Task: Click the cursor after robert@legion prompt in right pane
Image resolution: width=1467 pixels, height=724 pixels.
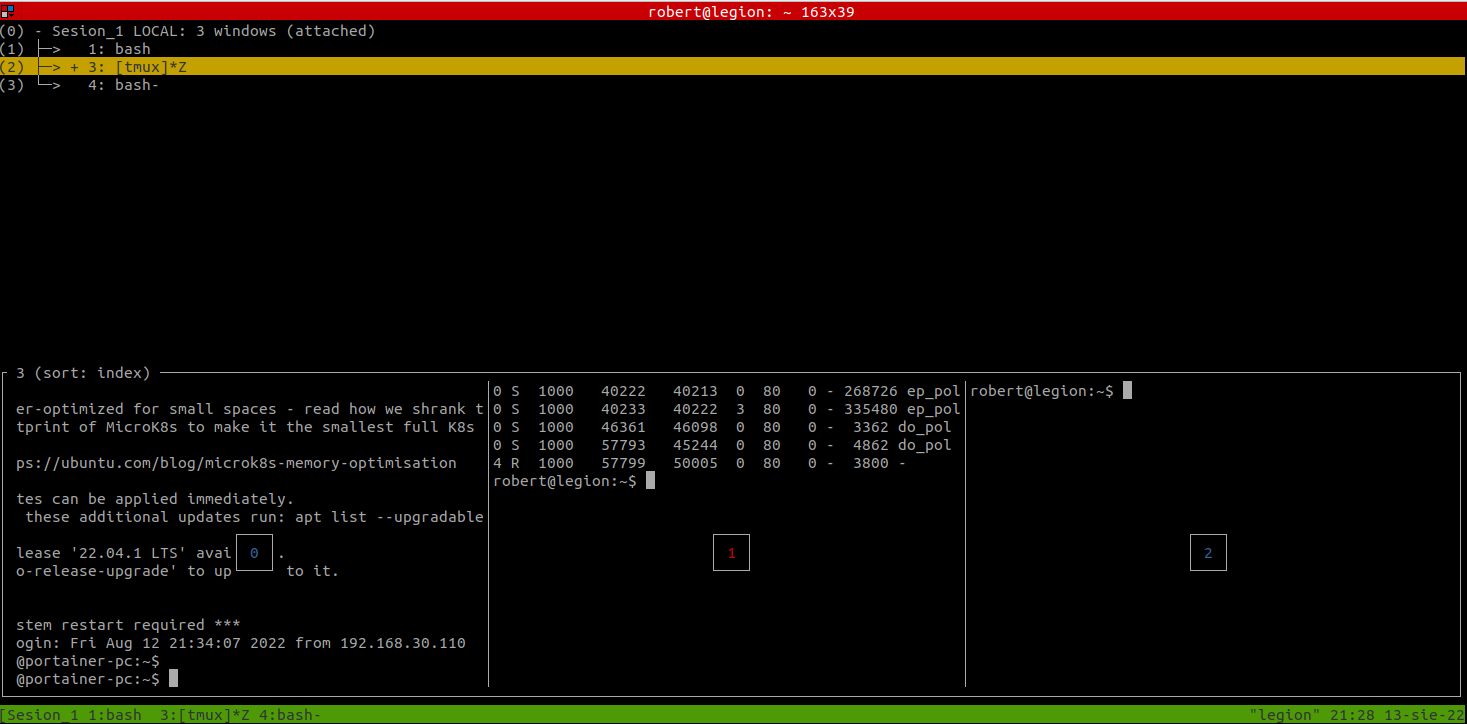Action: click(x=1128, y=391)
